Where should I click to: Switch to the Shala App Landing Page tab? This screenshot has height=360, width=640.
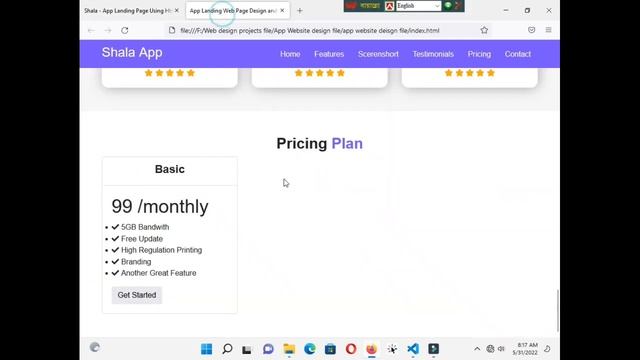[127, 11]
